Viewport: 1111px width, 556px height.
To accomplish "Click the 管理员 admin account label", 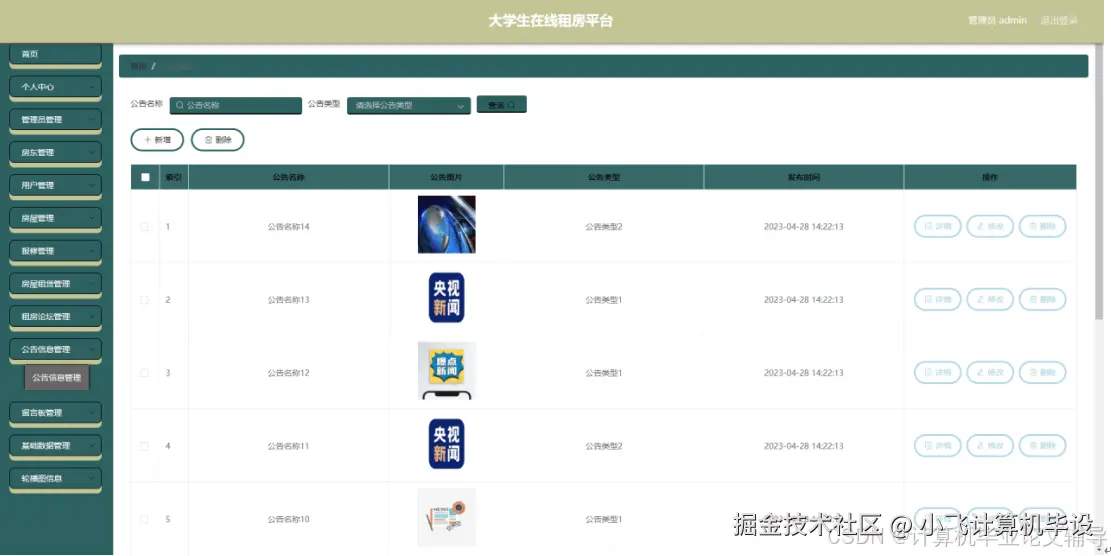I will coord(997,21).
